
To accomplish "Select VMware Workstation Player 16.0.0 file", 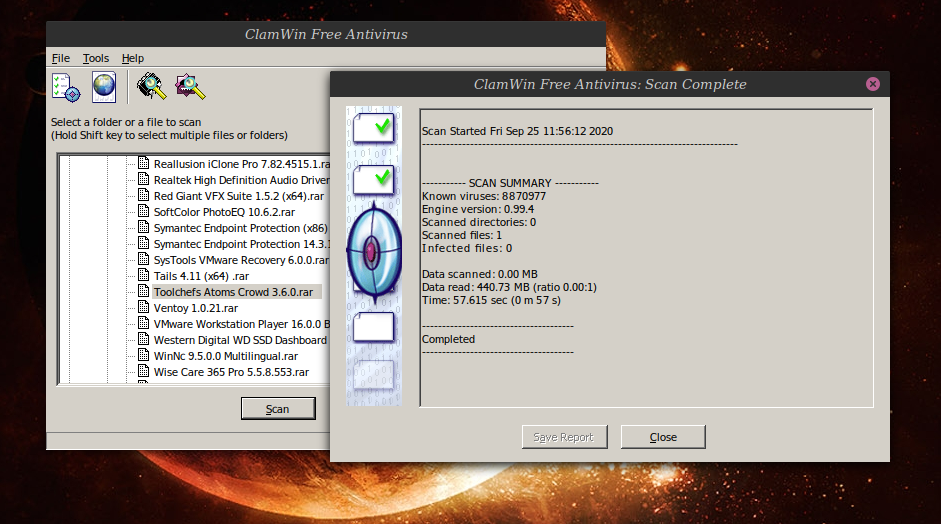I will coord(241,324).
